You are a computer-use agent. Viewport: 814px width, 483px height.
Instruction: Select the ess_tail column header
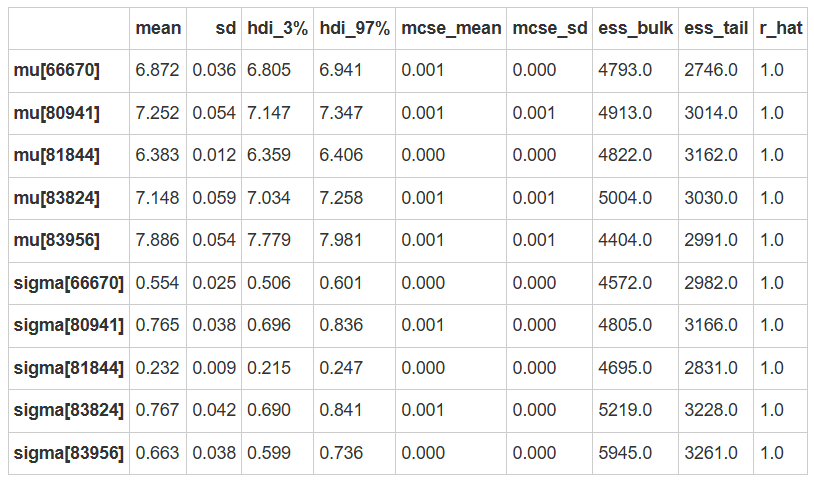(x=716, y=28)
